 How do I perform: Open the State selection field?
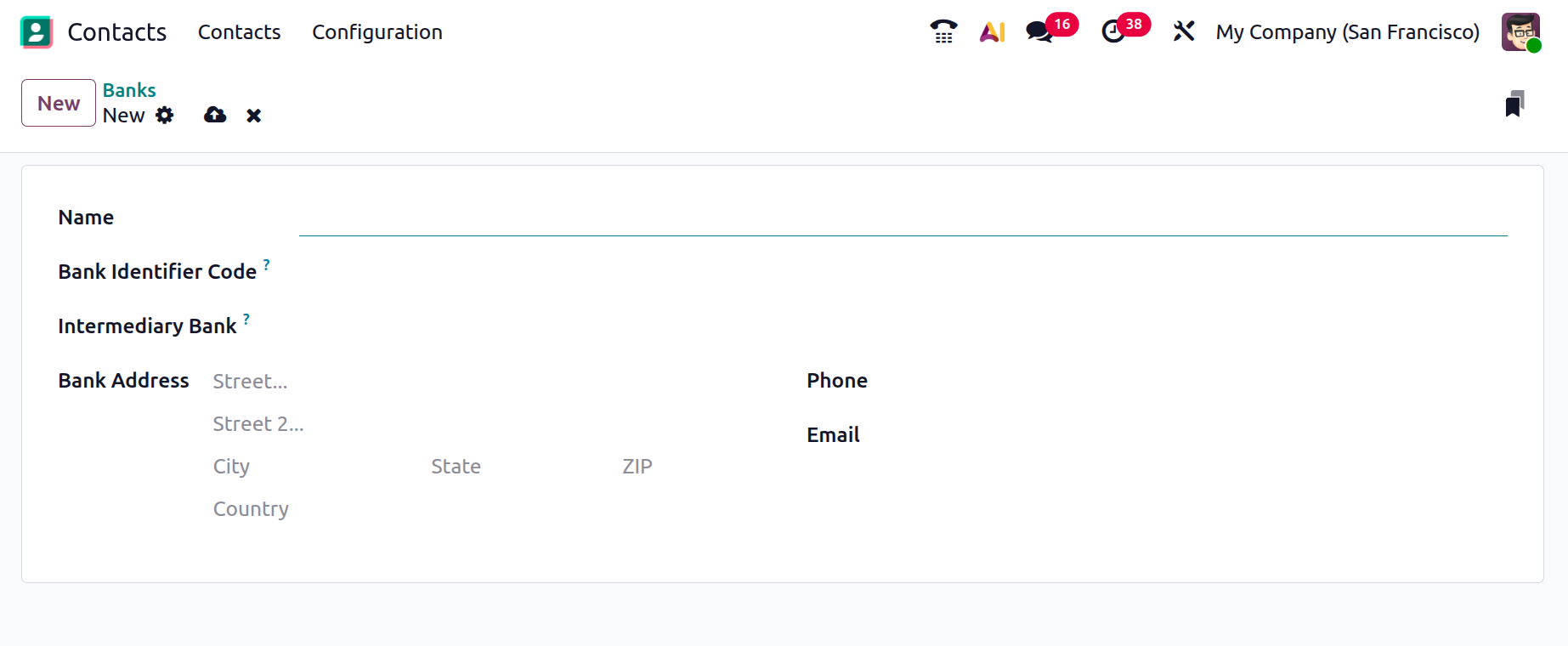pos(510,467)
